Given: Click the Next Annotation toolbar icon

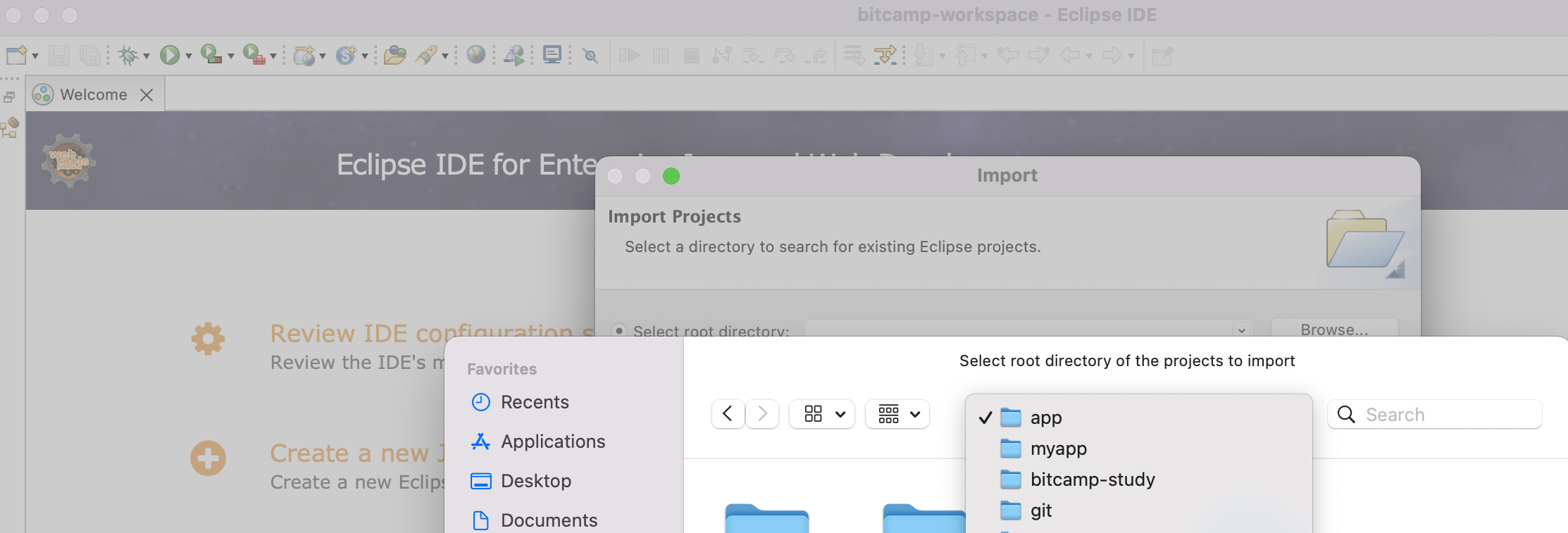Looking at the screenshot, I should coord(923,55).
